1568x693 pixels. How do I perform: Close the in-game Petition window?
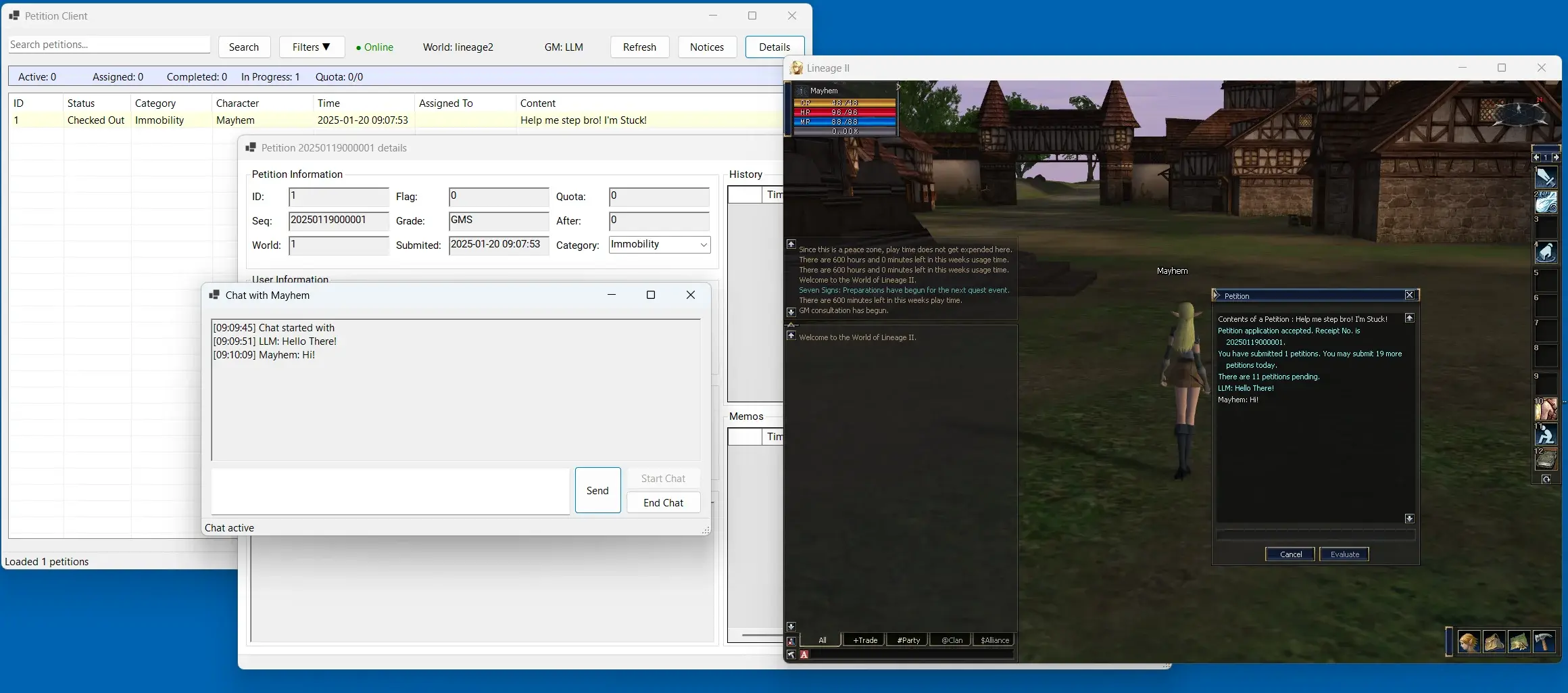(x=1409, y=295)
